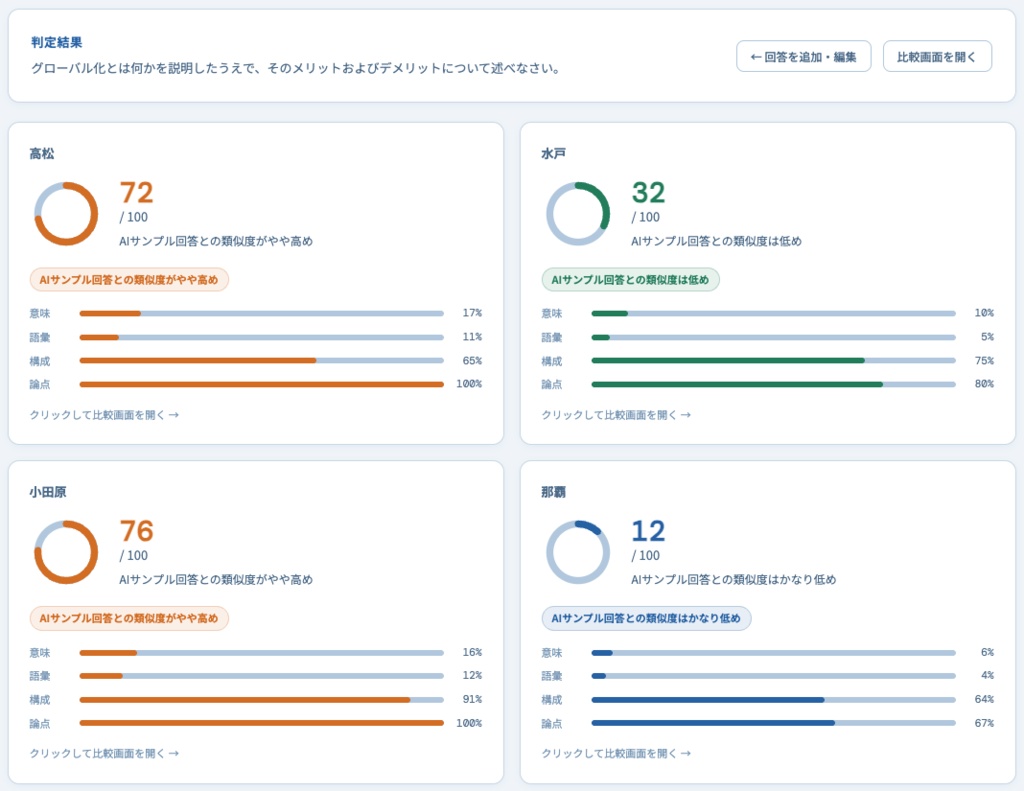Click the orange similarity badge in 高松 card
This screenshot has width=1024, height=791.
coord(129,280)
